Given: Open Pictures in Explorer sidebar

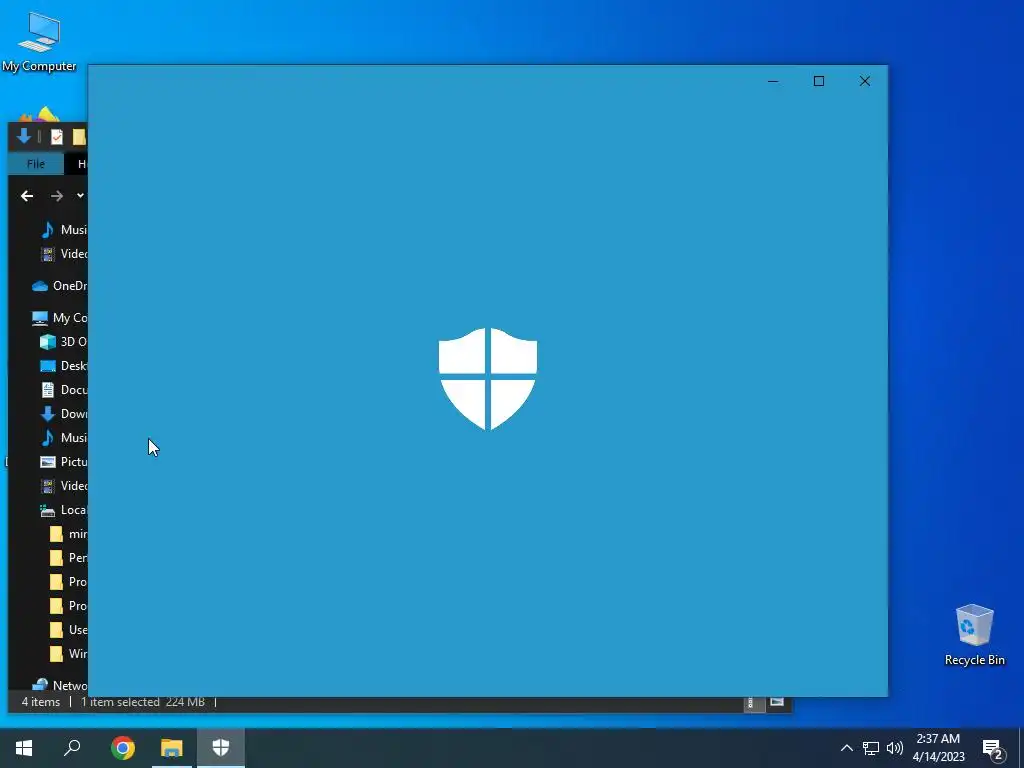Looking at the screenshot, I should 63,462.
